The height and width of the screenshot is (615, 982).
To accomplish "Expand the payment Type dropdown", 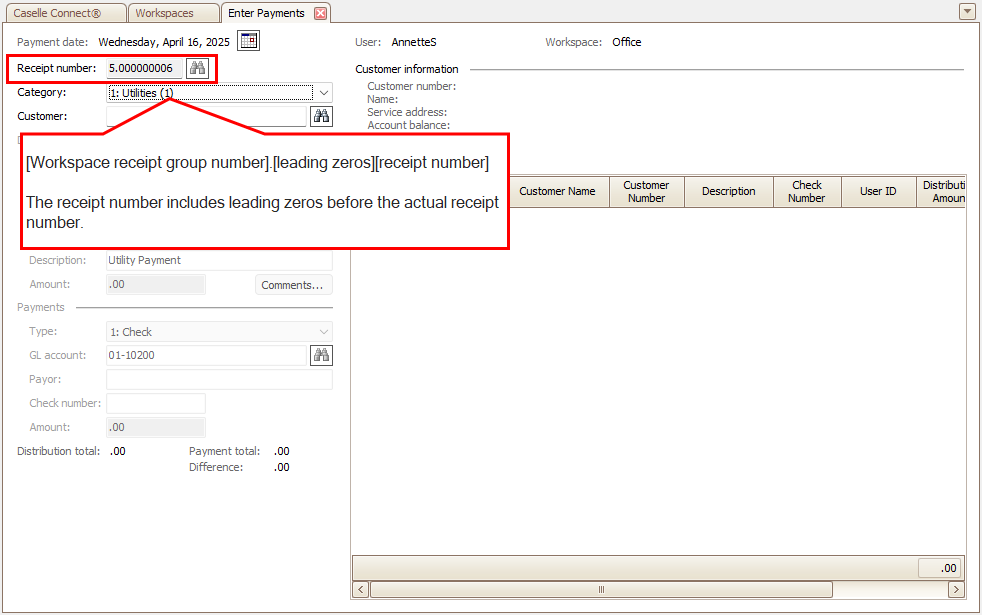I will pos(323,332).
